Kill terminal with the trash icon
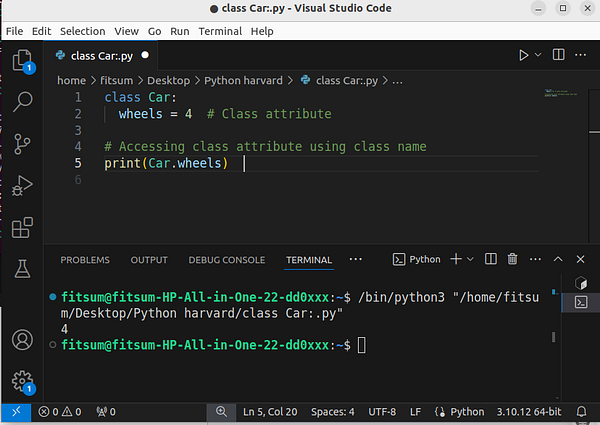The width and height of the screenshot is (600, 425). pyautogui.click(x=512, y=259)
